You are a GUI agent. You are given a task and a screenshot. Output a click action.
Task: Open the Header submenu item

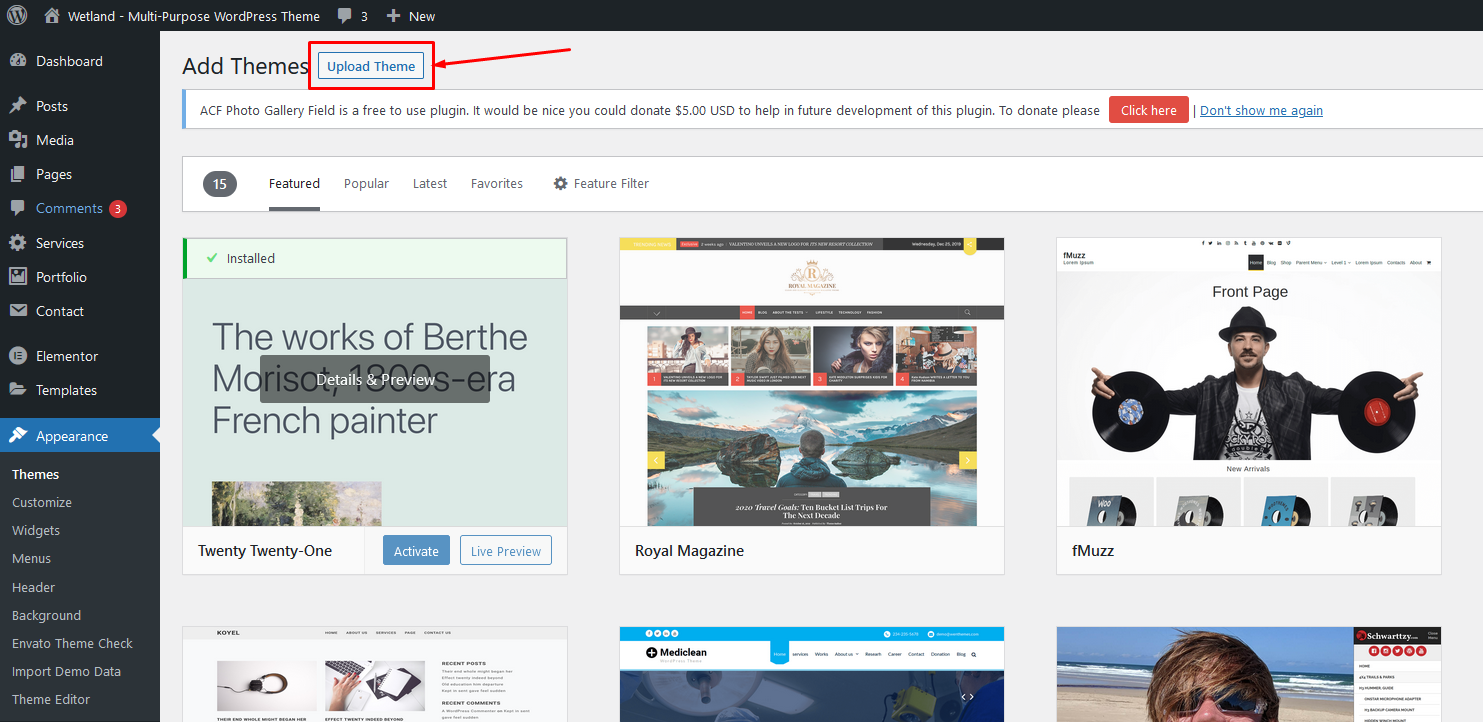pyautogui.click(x=34, y=587)
